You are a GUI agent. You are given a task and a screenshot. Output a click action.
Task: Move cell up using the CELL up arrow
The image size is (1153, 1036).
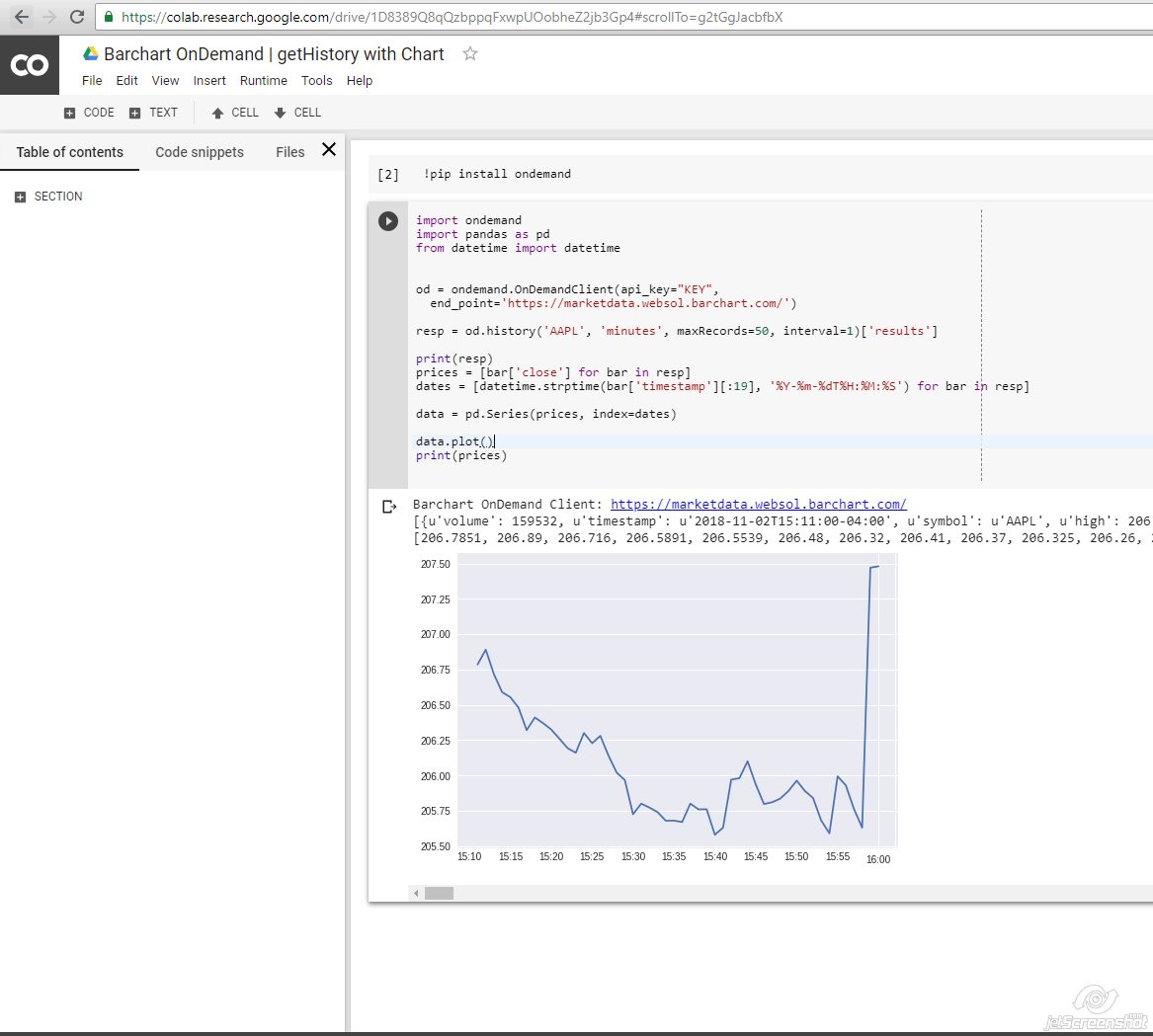(x=233, y=113)
